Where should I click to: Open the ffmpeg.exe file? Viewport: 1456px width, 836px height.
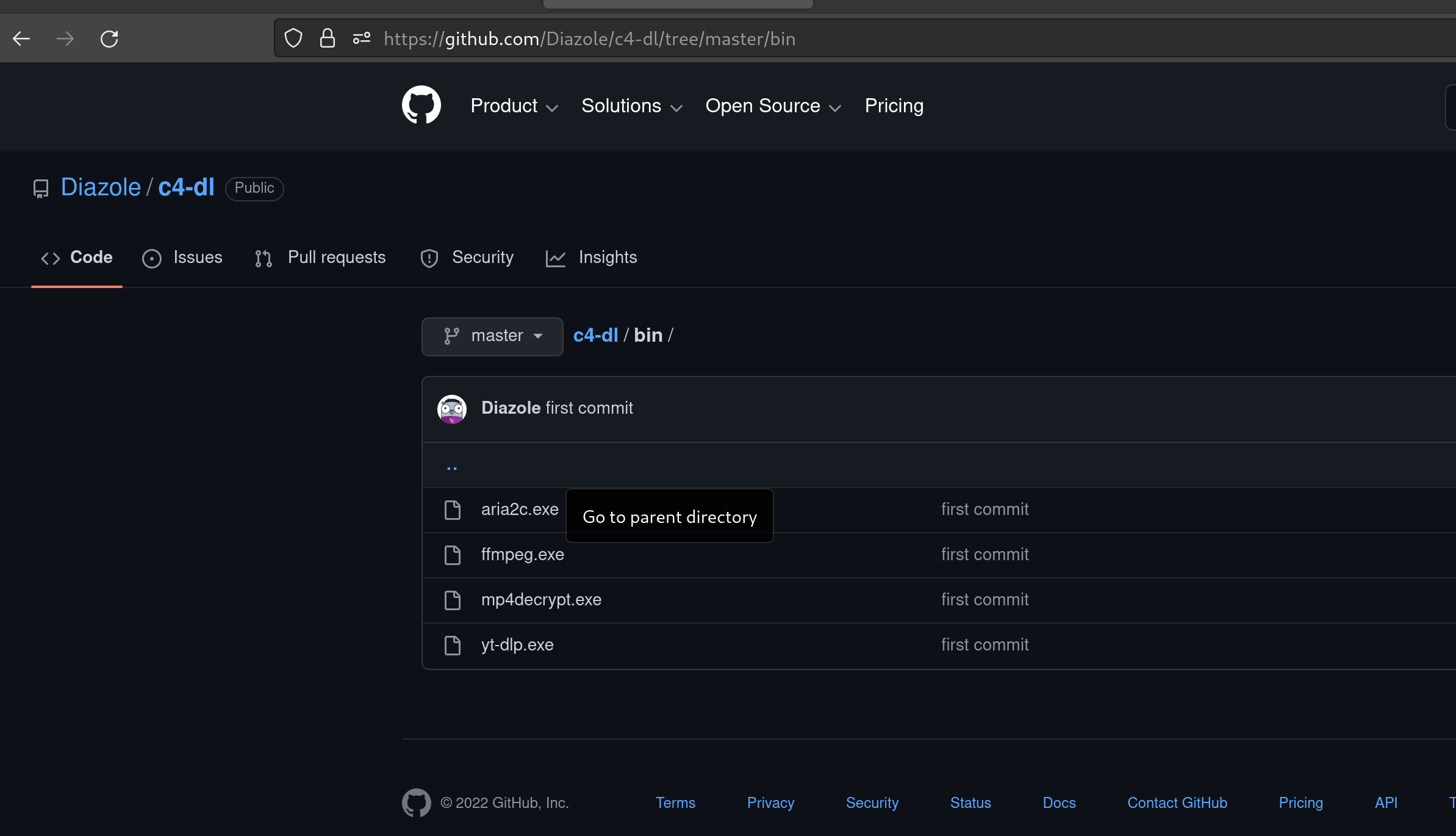(522, 555)
